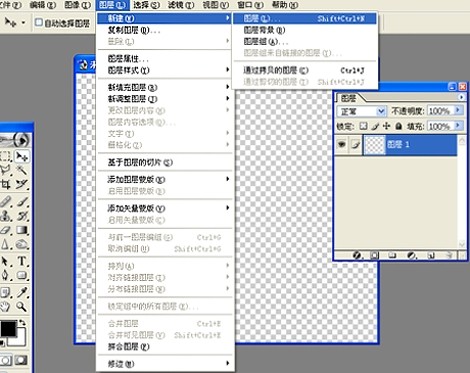Viewport: 470px width, 373px height.
Task: Select the Zoom magnifier tool
Action: (22, 306)
